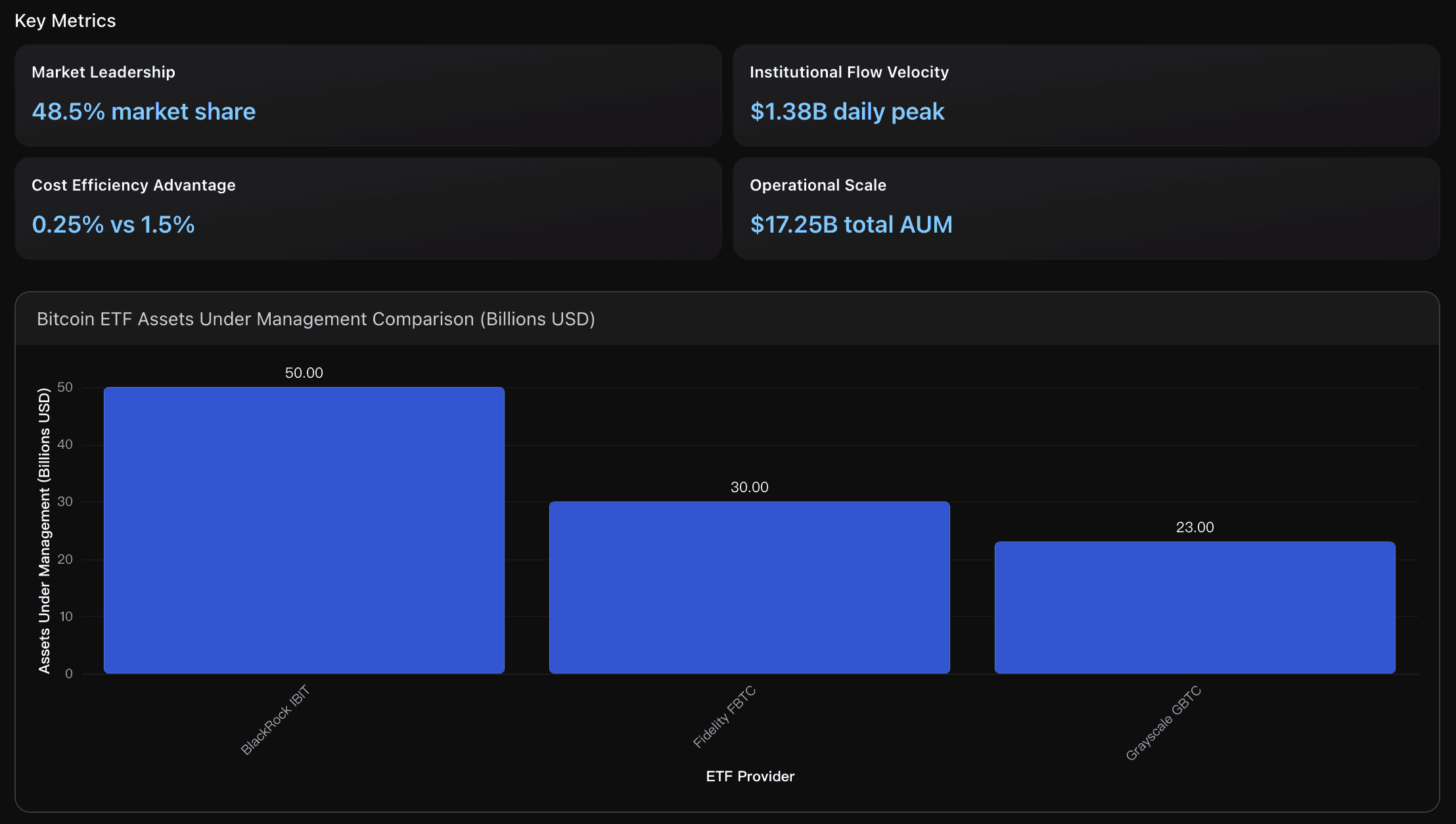The height and width of the screenshot is (824, 1456).
Task: Click the BlackRock IBIT bar
Action: (304, 530)
